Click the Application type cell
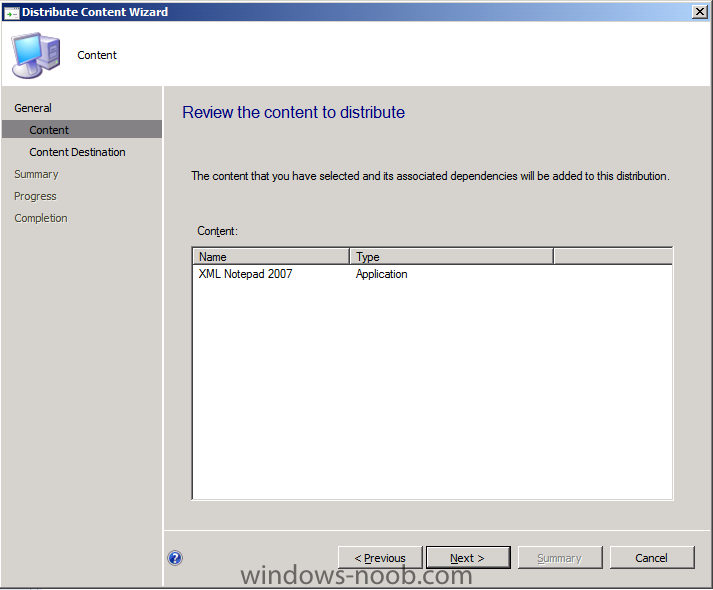Screen dimensions: 713x590 382,274
